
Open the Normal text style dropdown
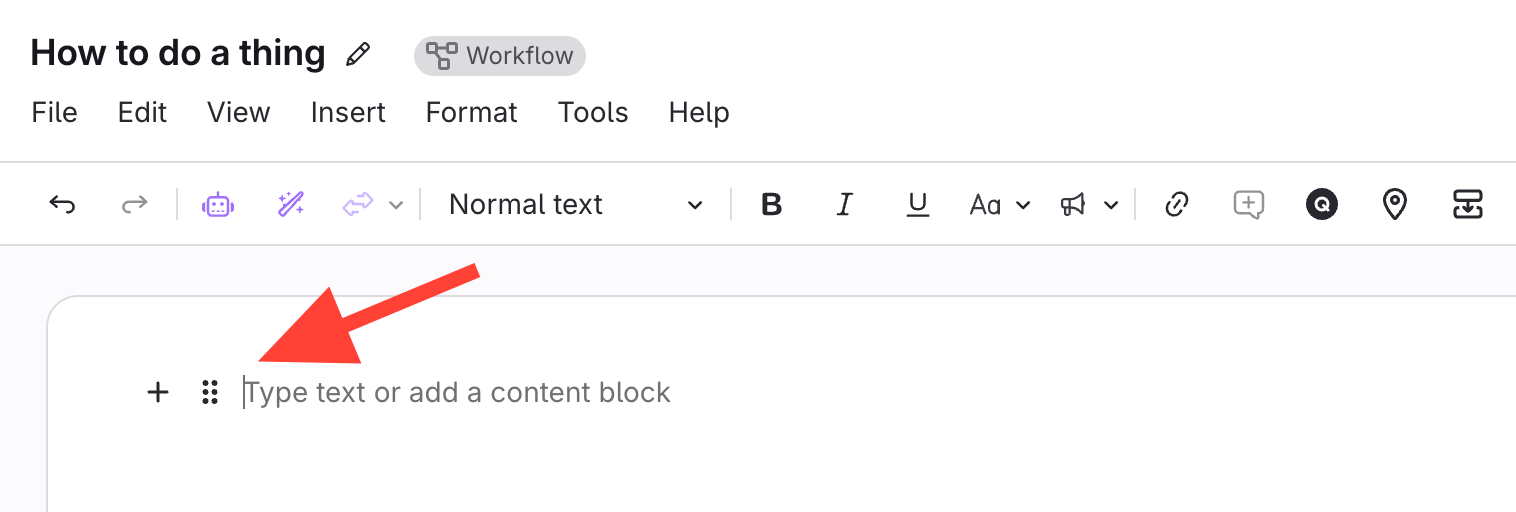[575, 205]
